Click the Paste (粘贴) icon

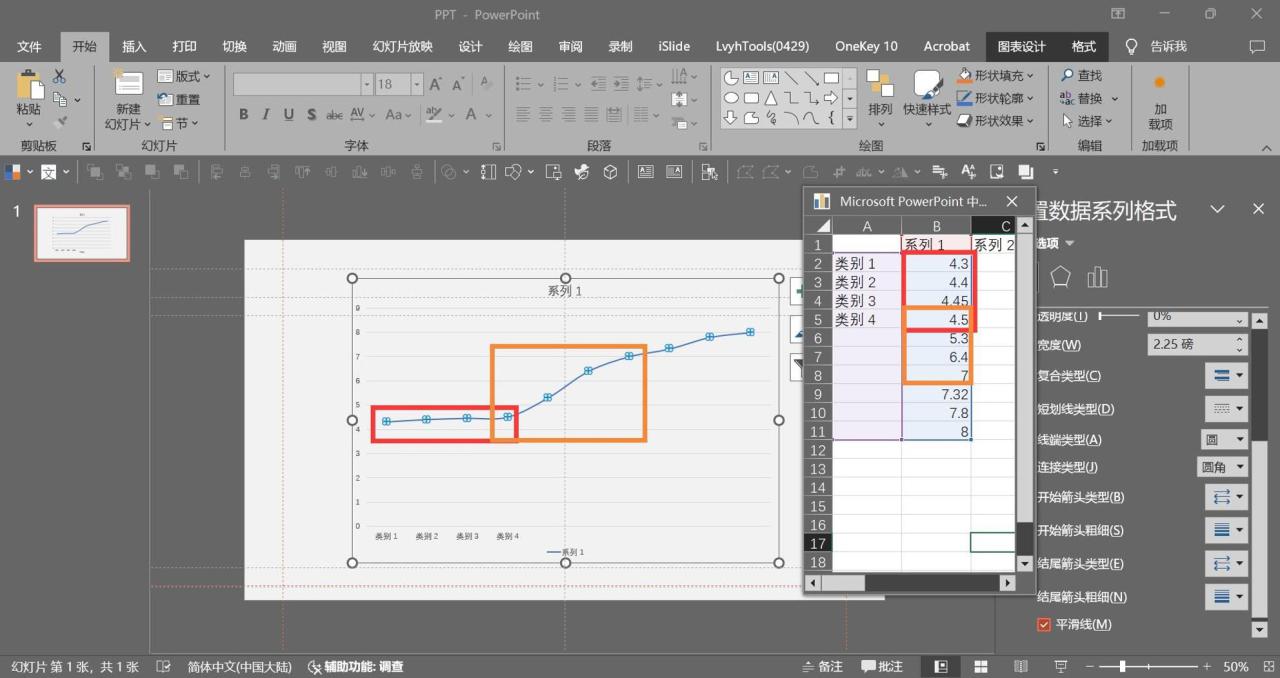28,88
